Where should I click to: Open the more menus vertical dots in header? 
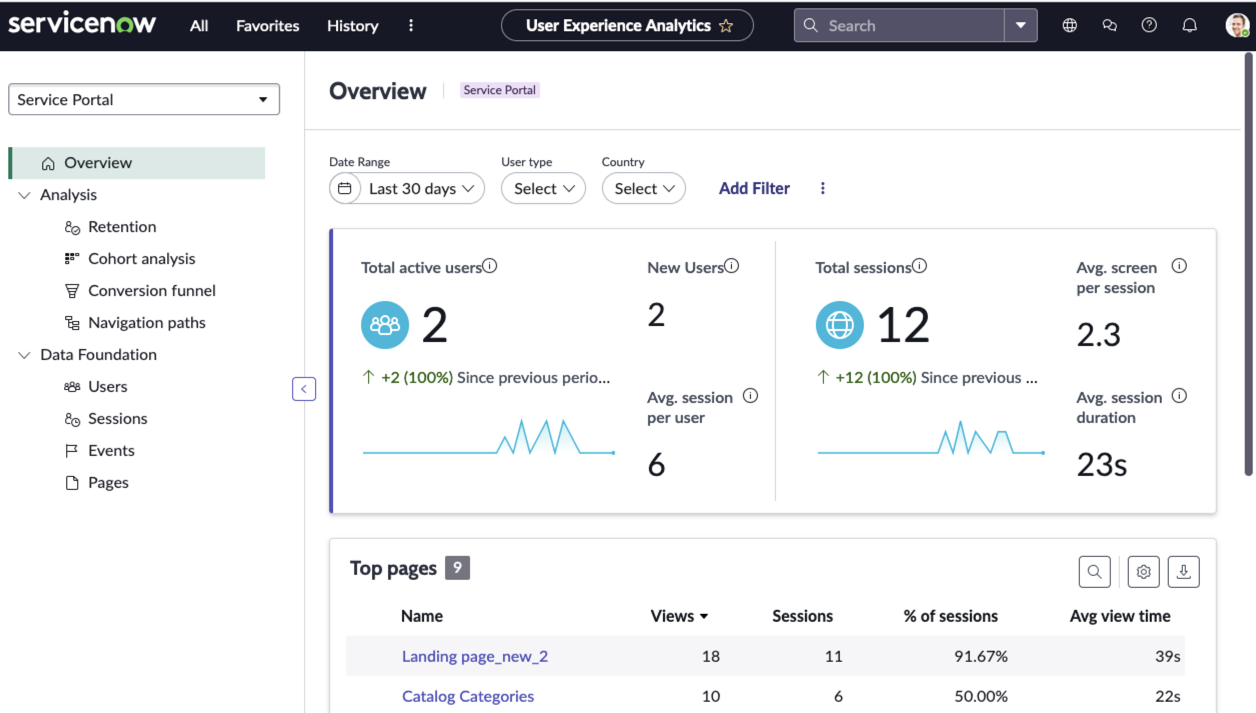point(411,26)
